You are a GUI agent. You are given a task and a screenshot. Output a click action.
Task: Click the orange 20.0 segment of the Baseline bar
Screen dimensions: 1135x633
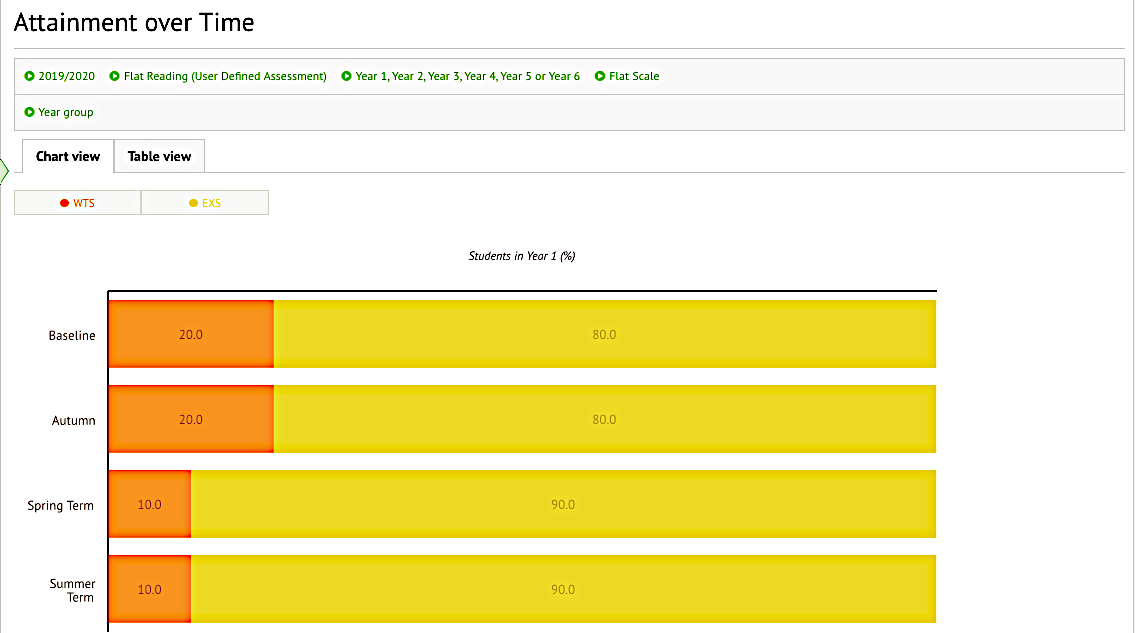click(x=190, y=334)
